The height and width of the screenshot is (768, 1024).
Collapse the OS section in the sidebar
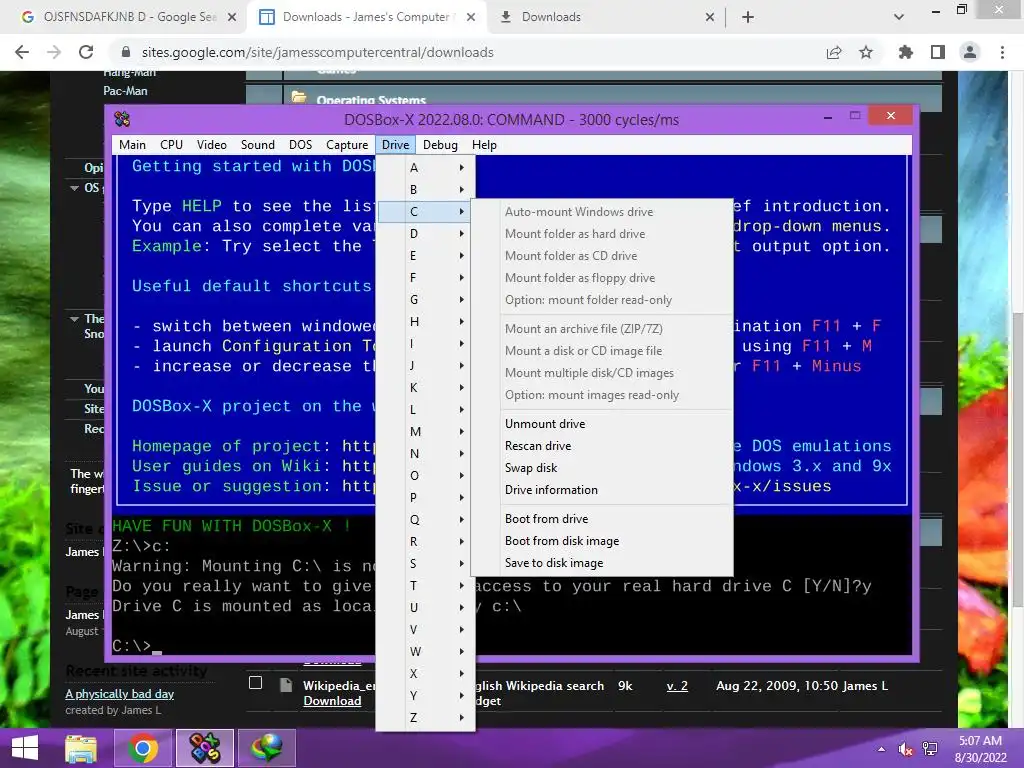(x=74, y=188)
